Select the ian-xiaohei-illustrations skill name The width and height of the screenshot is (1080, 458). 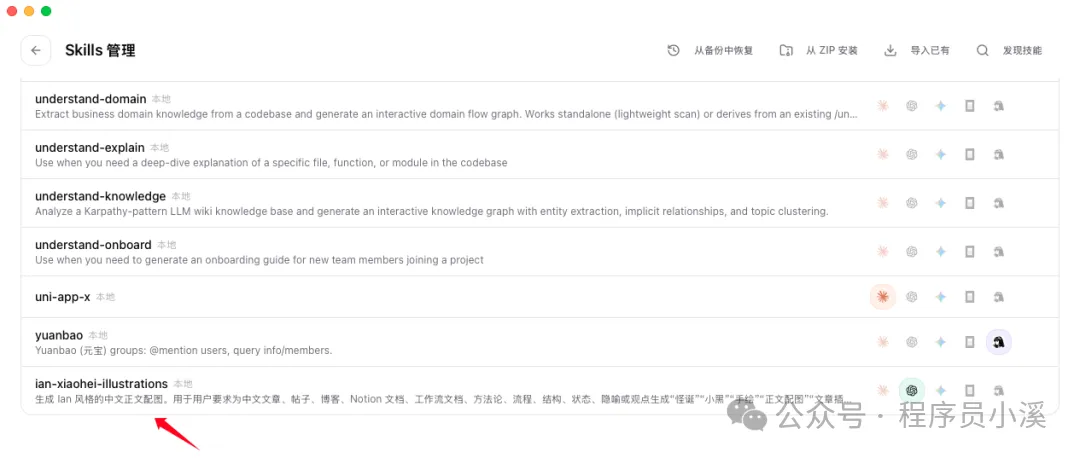101,384
